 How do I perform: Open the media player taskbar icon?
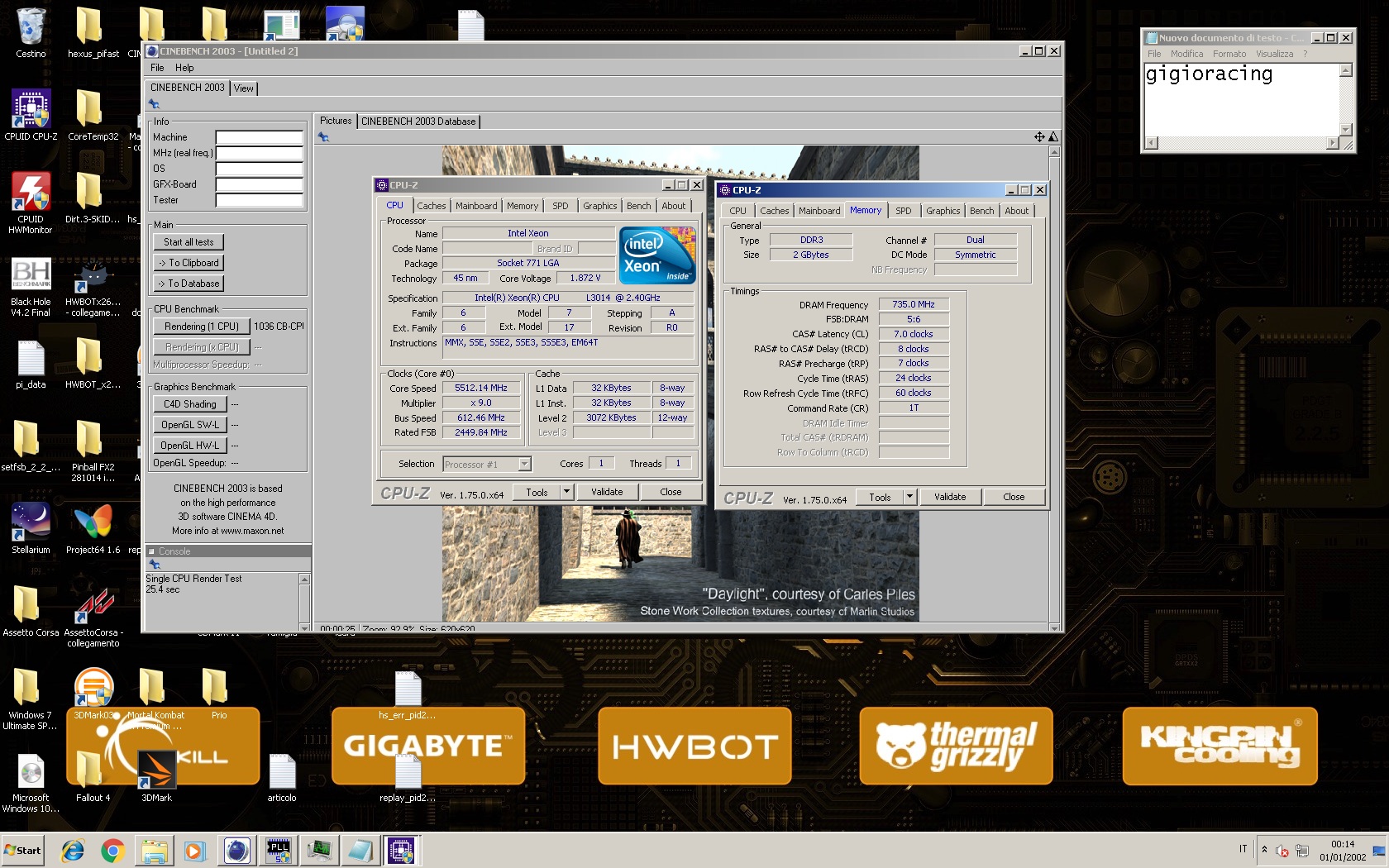coord(194,851)
